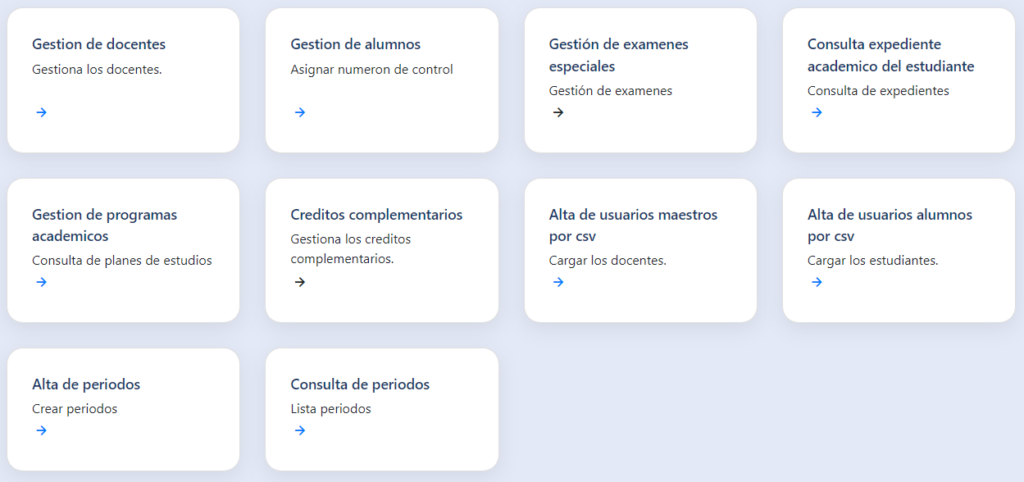Click the arrow under Crear periodos
The width and height of the screenshot is (1024, 482).
(x=41, y=431)
